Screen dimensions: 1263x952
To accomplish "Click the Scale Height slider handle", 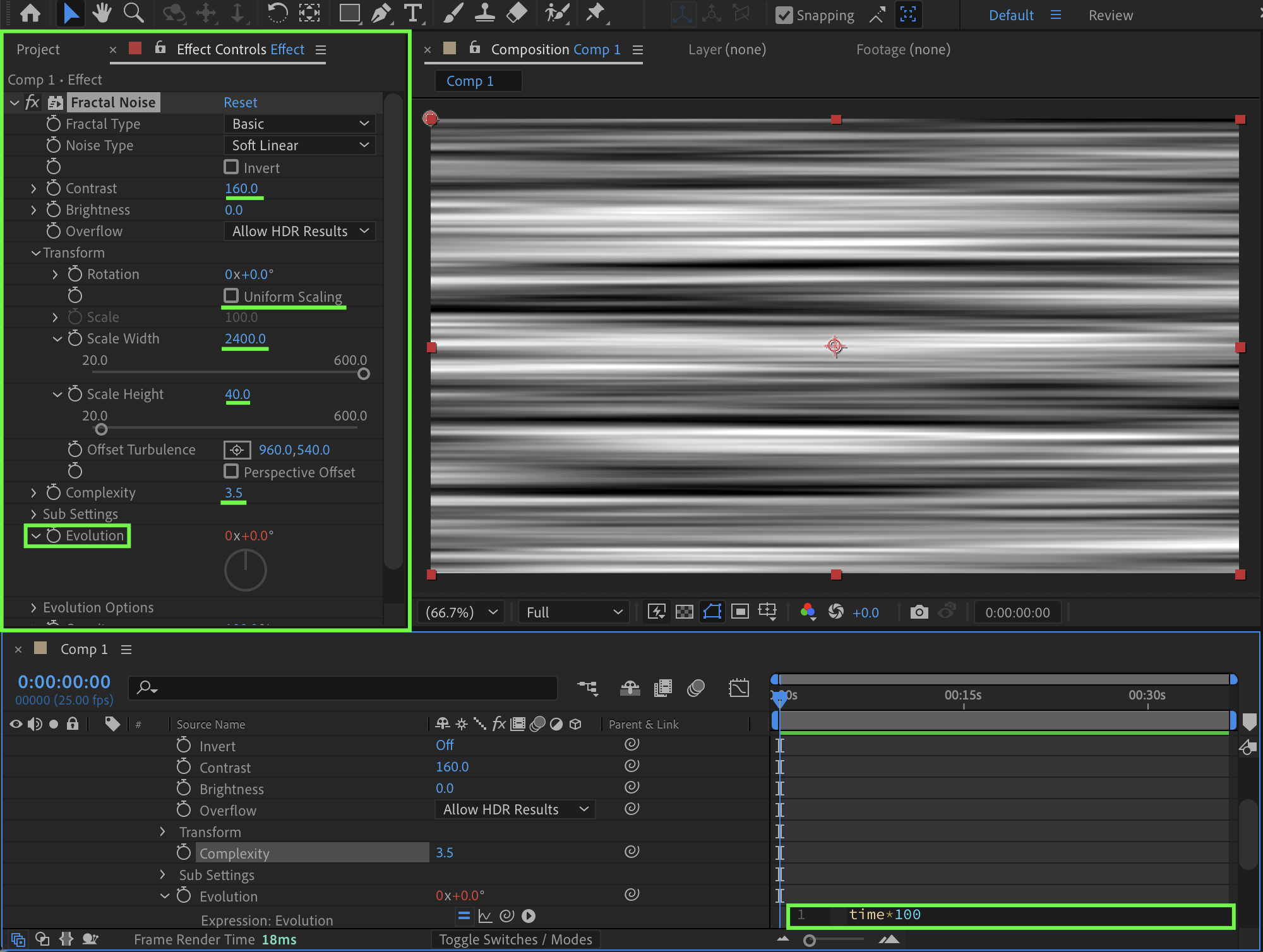I will point(101,430).
